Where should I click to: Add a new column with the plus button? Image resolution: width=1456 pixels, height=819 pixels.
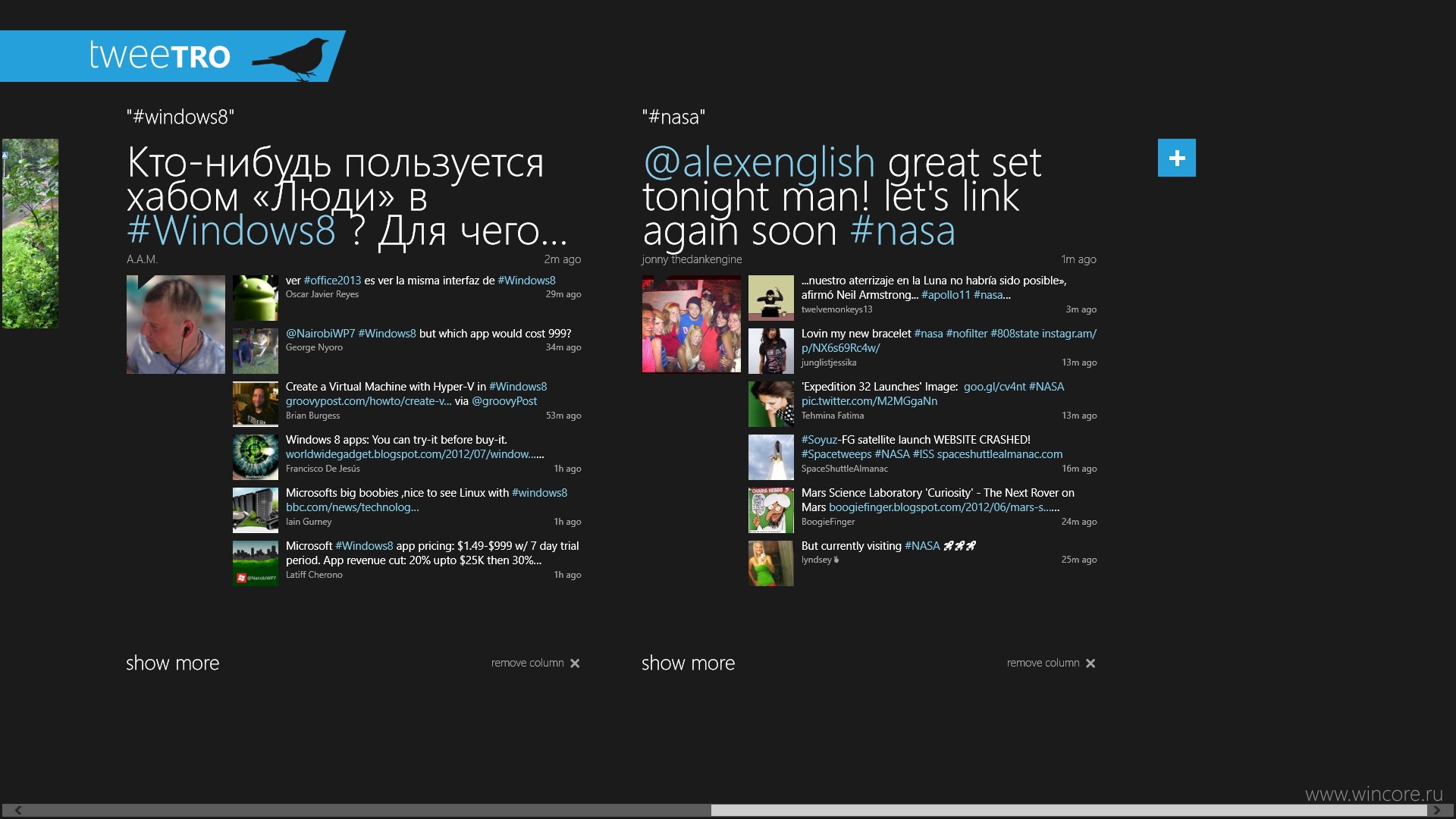(1176, 158)
